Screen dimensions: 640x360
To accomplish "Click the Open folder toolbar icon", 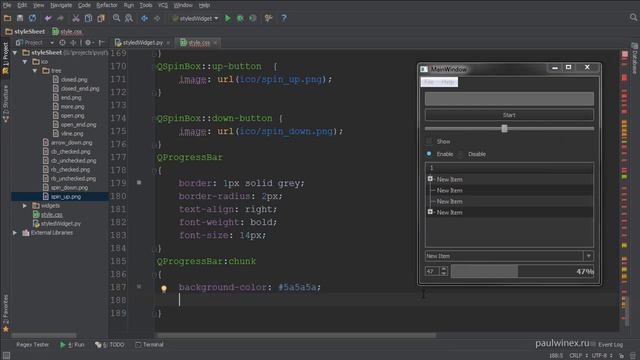I will point(7,18).
